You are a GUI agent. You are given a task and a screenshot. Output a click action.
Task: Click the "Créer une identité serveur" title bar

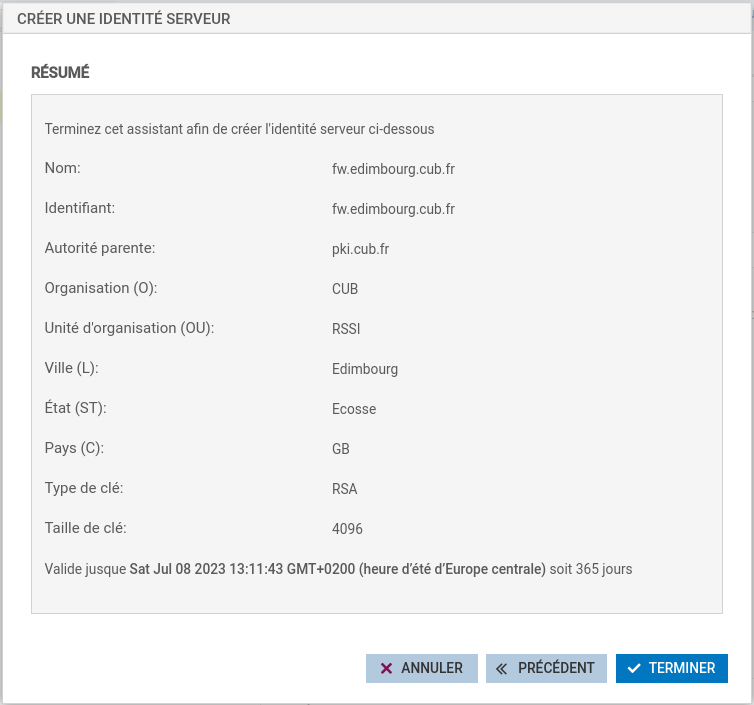(124, 19)
